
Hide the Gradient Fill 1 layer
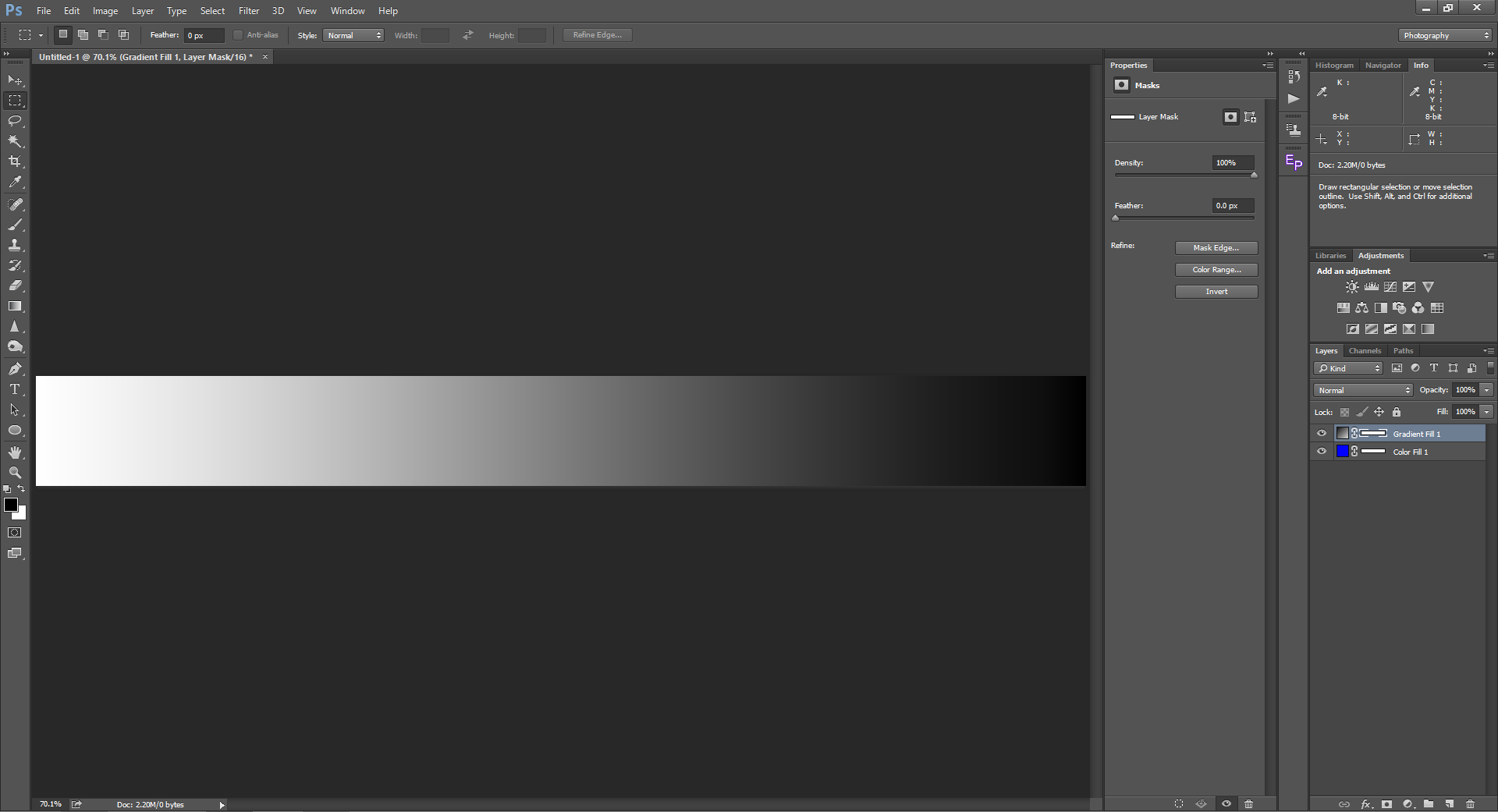(x=1322, y=434)
